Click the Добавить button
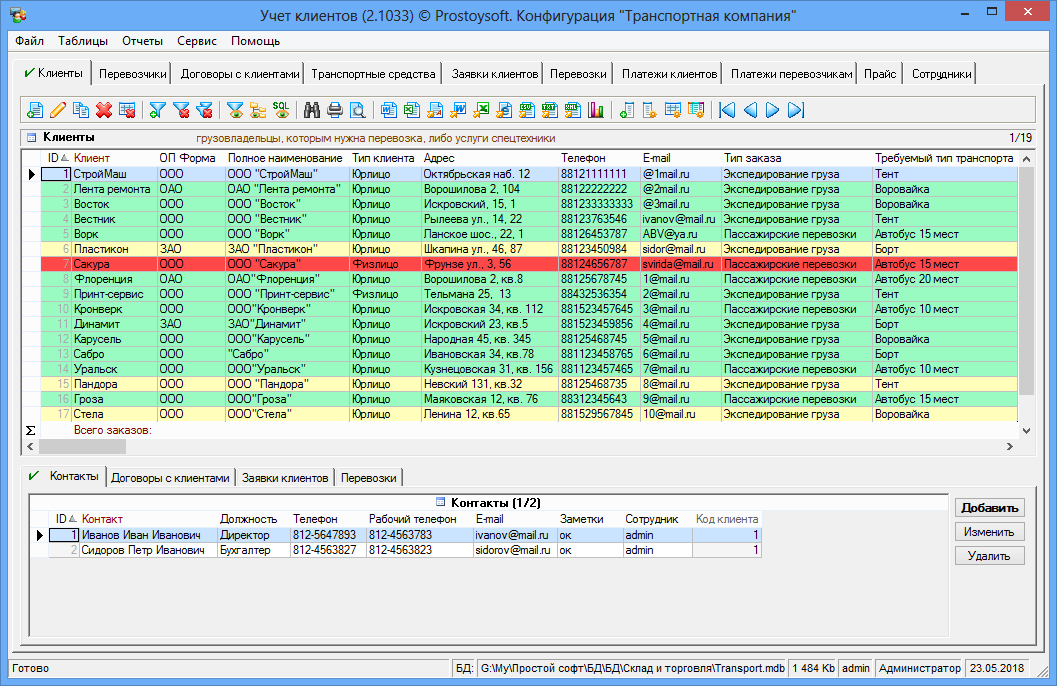Screen dimensions: 1057x686 pos(990,507)
